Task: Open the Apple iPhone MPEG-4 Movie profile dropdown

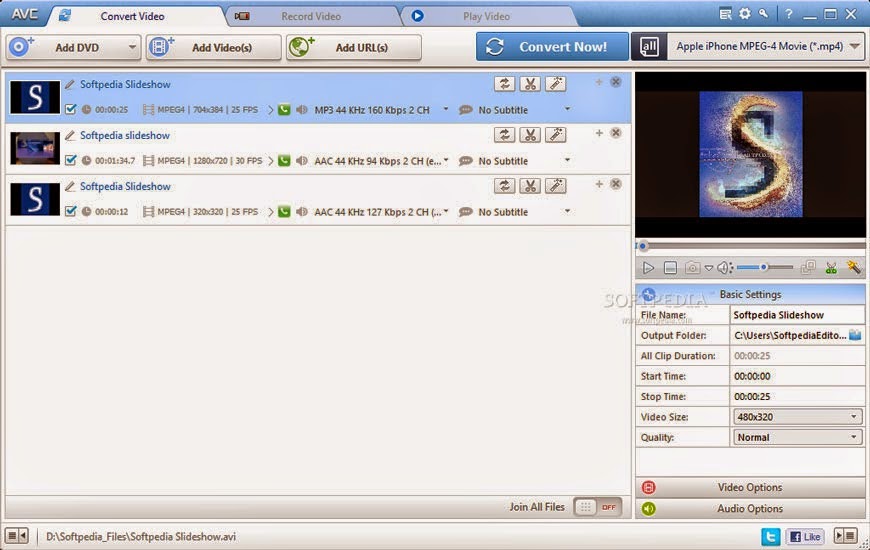Action: (766, 47)
